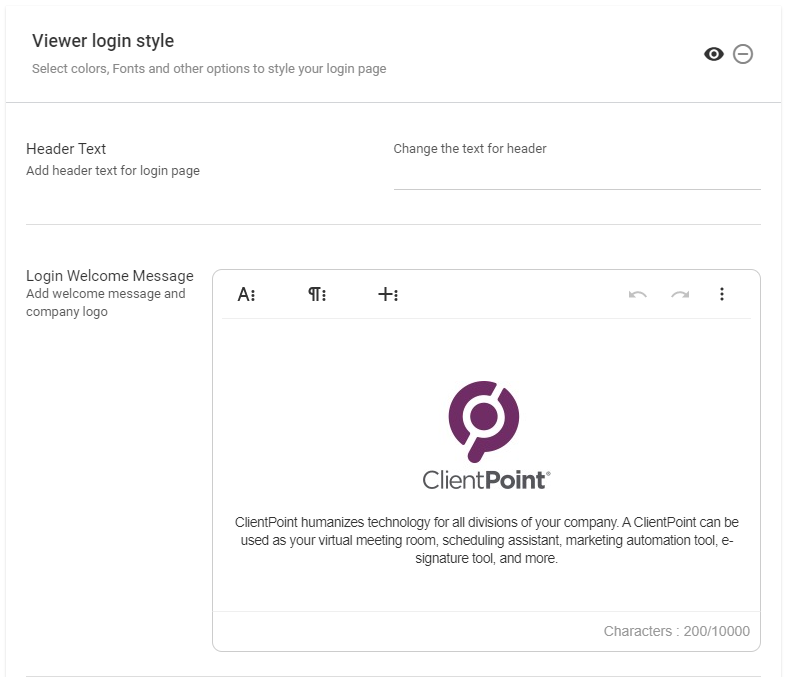Image resolution: width=787 pixels, height=677 pixels.
Task: Click the redo arrow in editor
Action: [x=680, y=294]
